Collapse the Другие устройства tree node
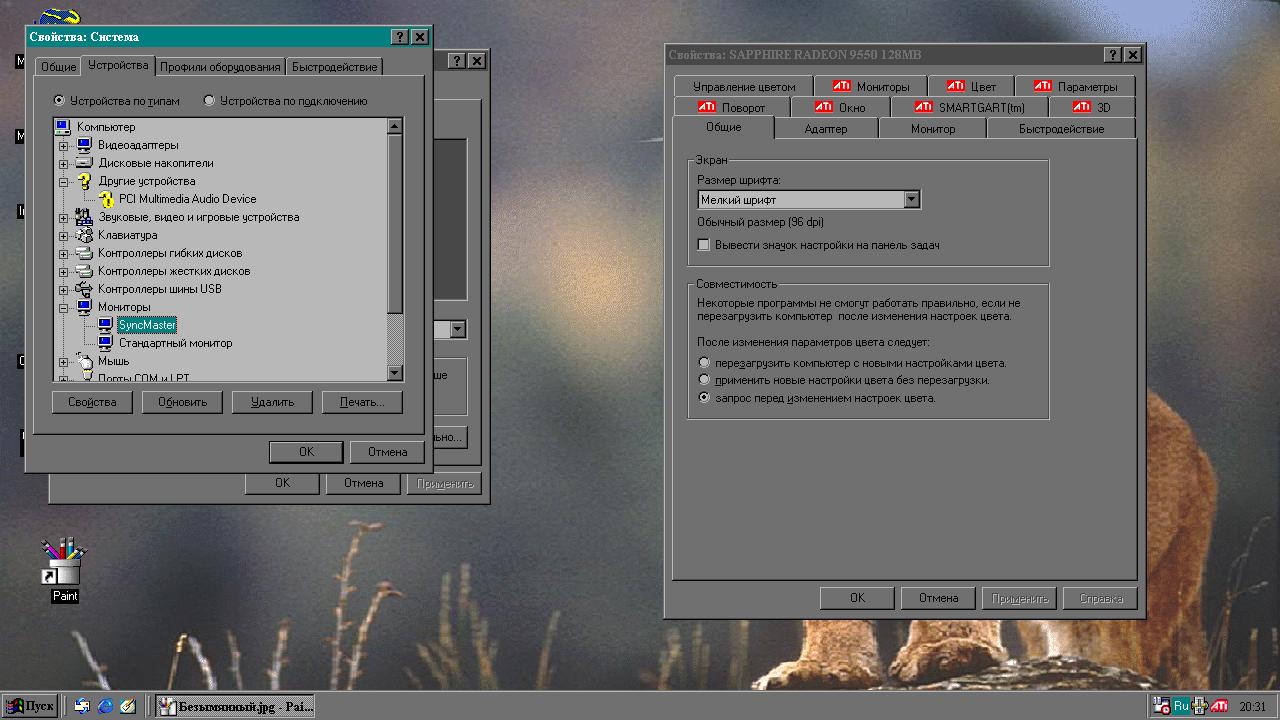Image resolution: width=1280 pixels, height=720 pixels. (x=64, y=182)
